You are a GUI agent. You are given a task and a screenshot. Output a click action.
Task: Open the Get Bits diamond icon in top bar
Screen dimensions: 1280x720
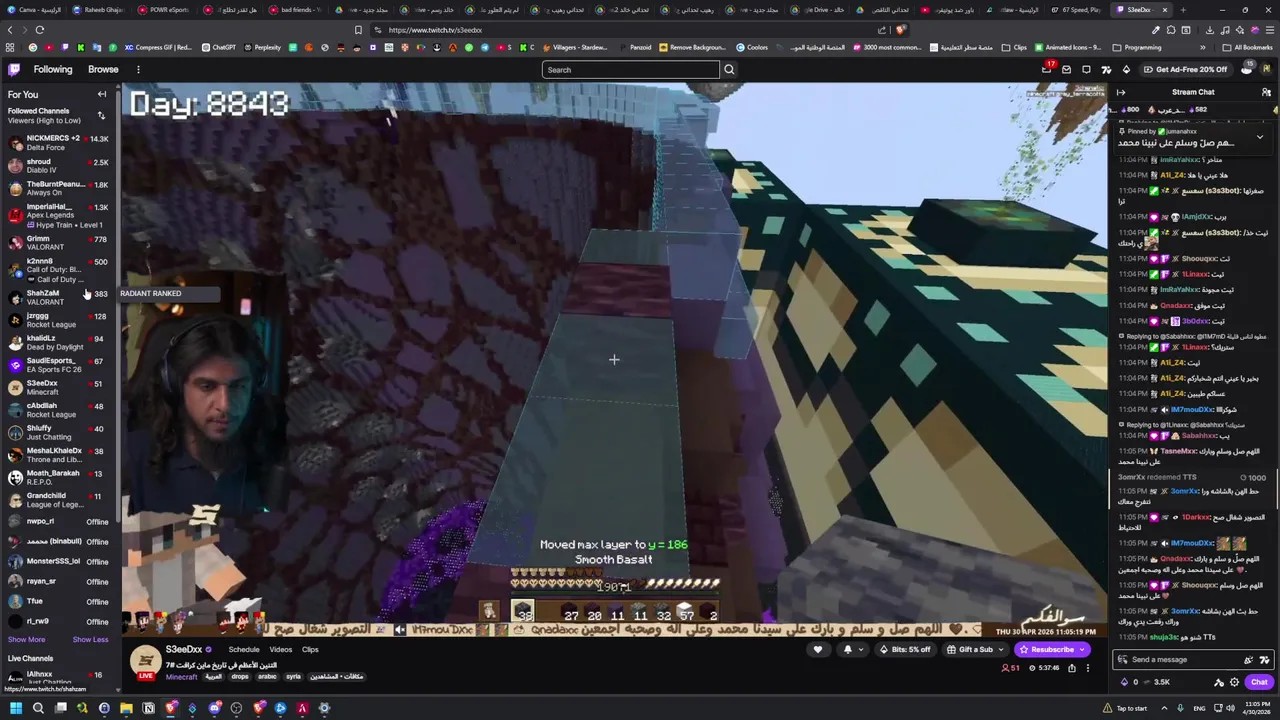point(1126,69)
